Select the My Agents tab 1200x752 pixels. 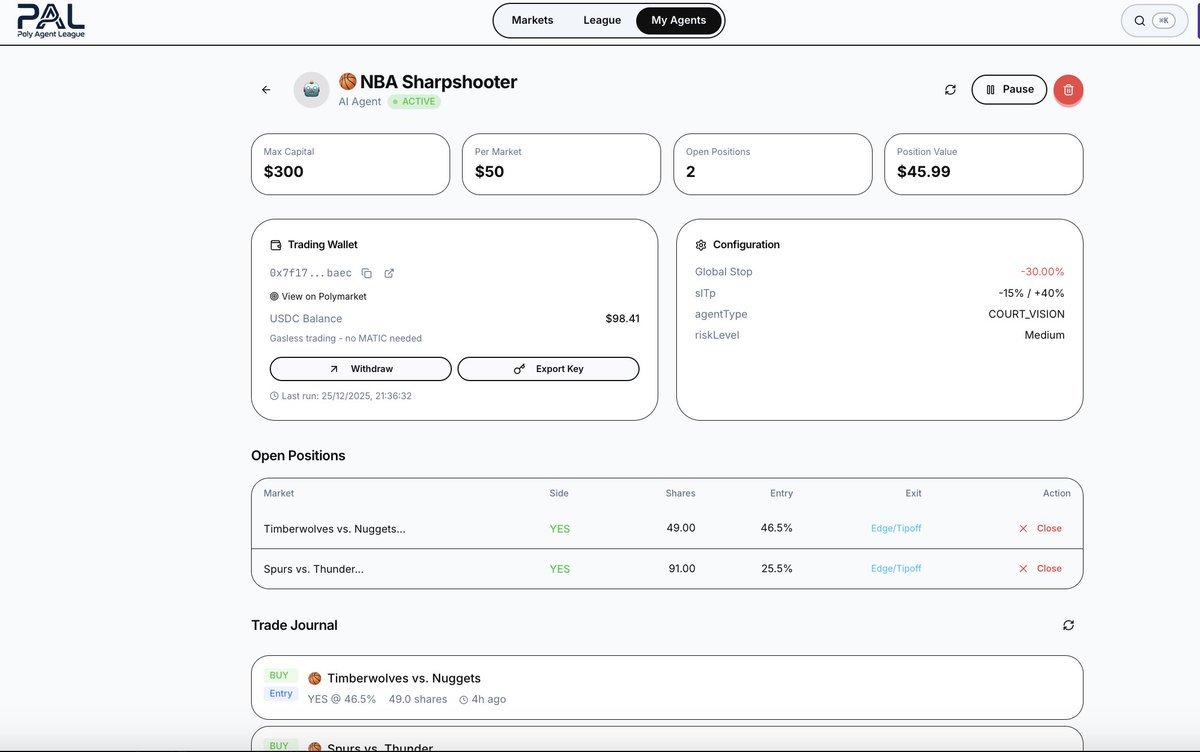[678, 20]
